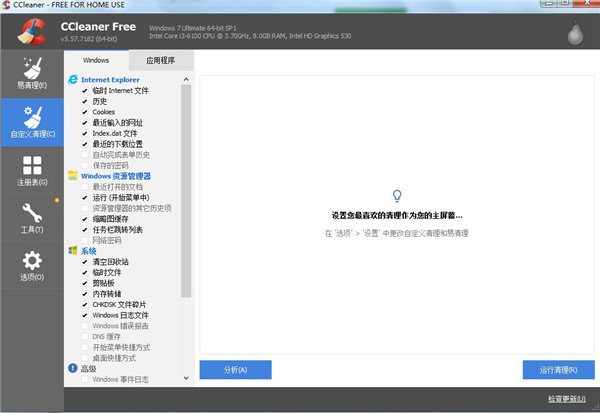Open the Easy Clean (易清理) section
This screenshot has height=413, width=600.
tap(32, 73)
